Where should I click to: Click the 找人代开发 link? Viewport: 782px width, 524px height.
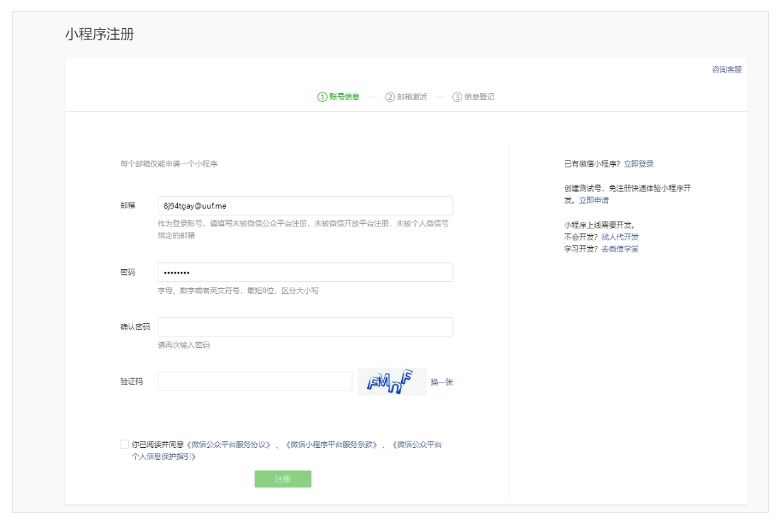[x=620, y=237]
